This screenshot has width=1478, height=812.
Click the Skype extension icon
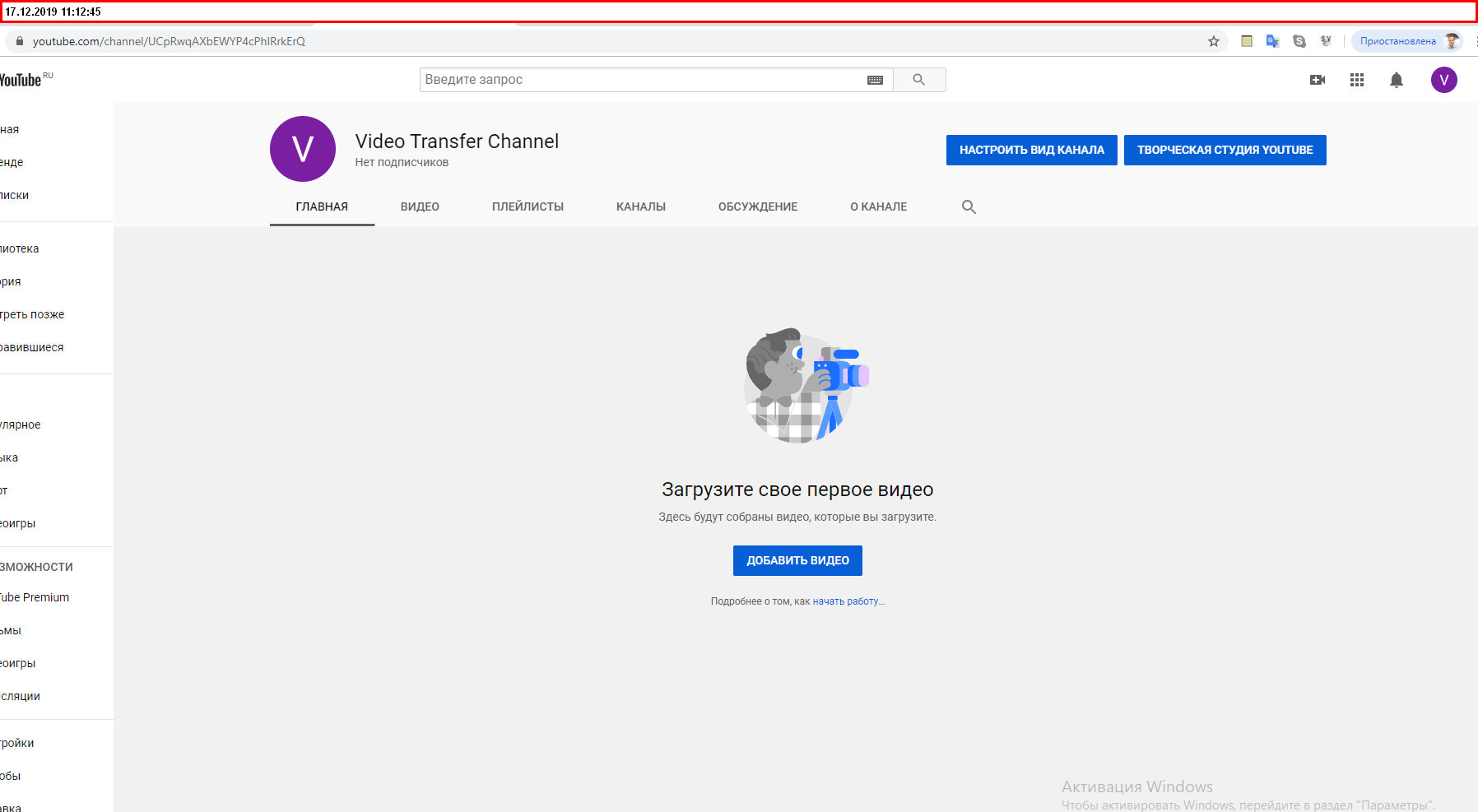click(1299, 41)
